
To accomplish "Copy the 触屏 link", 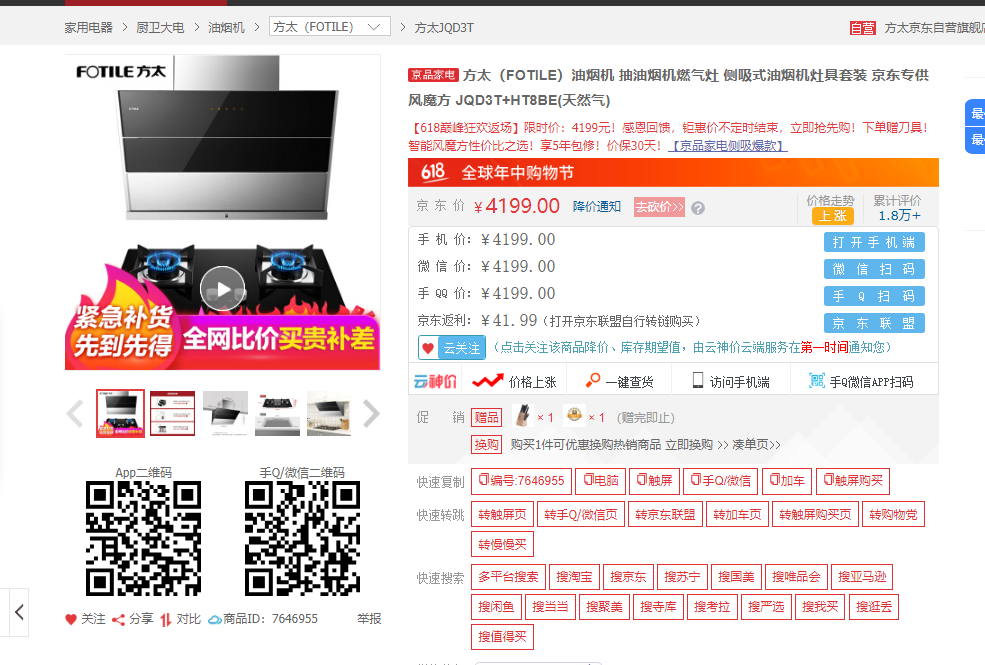I will point(655,481).
